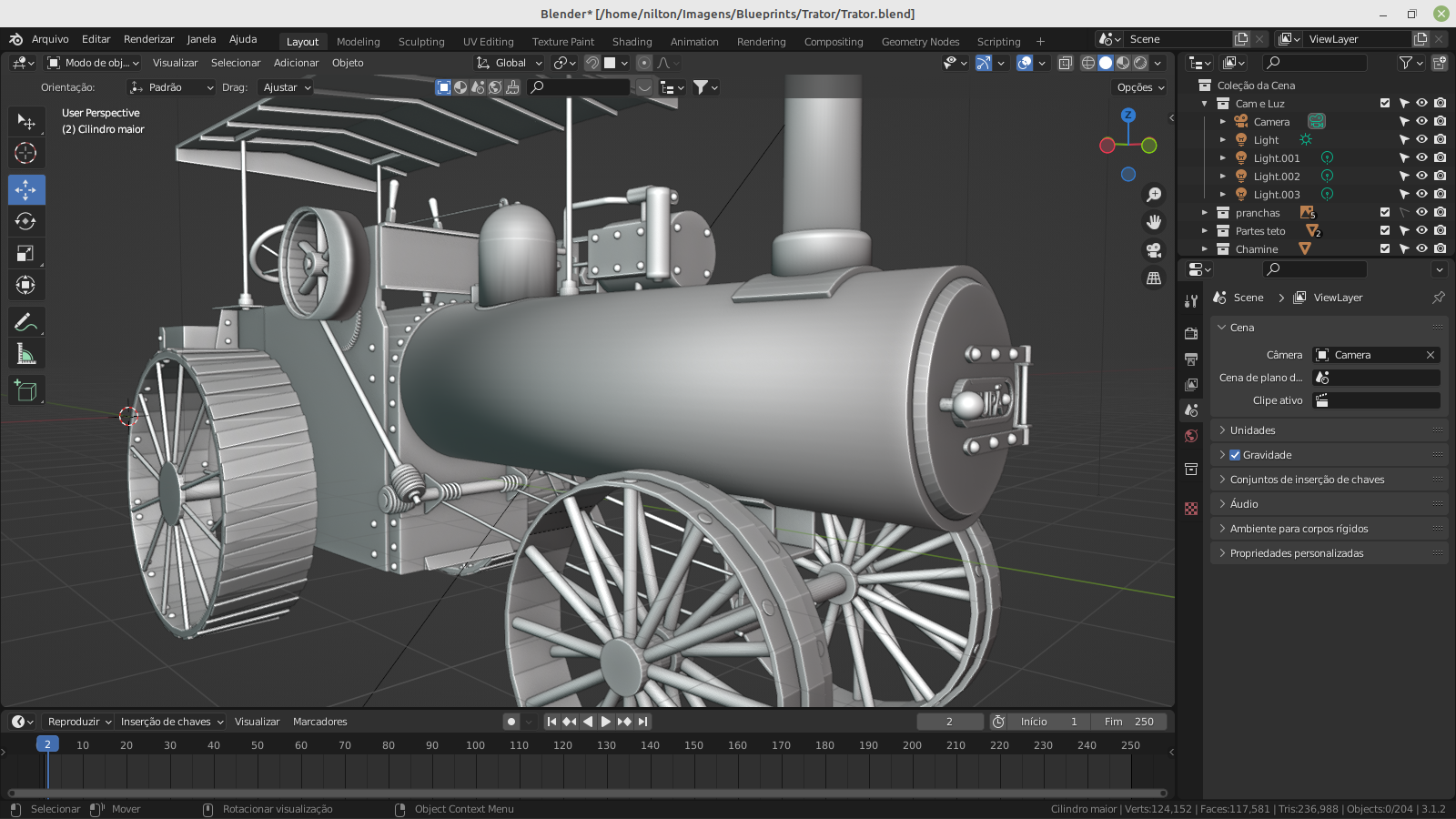Select the Move tool in the toolbar
This screenshot has height=819, width=1456.
pos(25,190)
